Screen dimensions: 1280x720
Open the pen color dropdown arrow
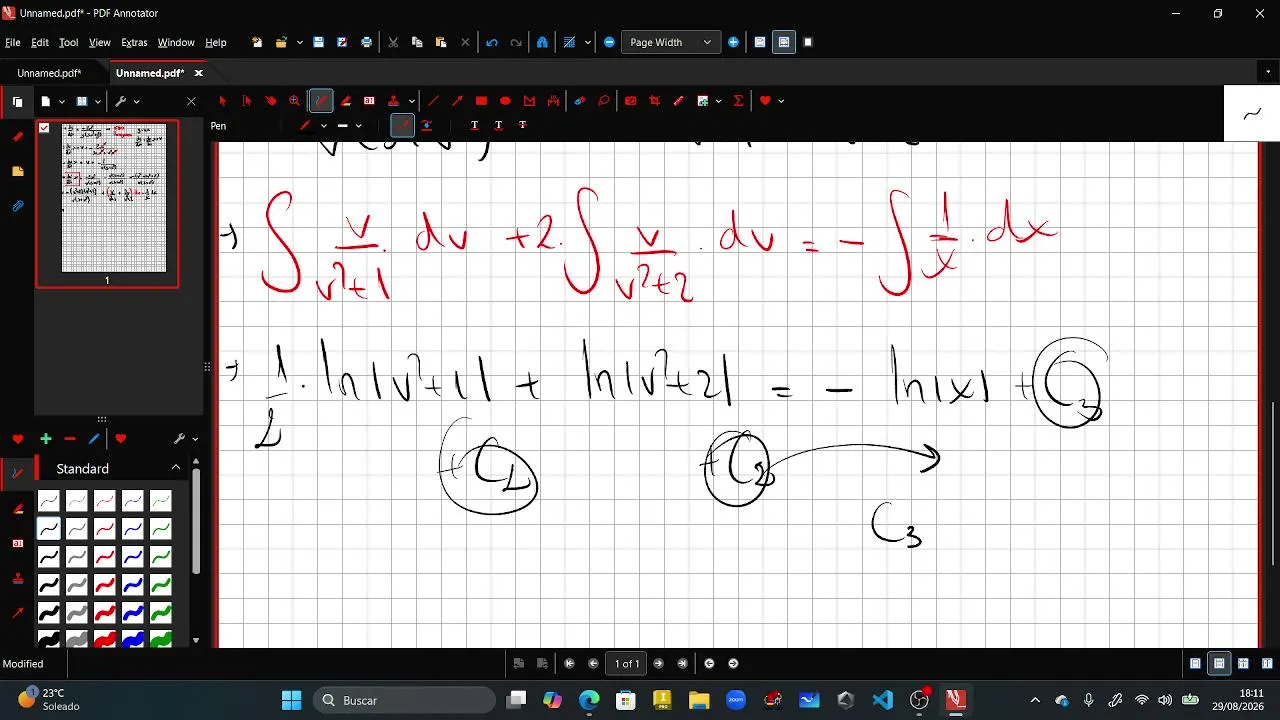pyautogui.click(x=324, y=126)
